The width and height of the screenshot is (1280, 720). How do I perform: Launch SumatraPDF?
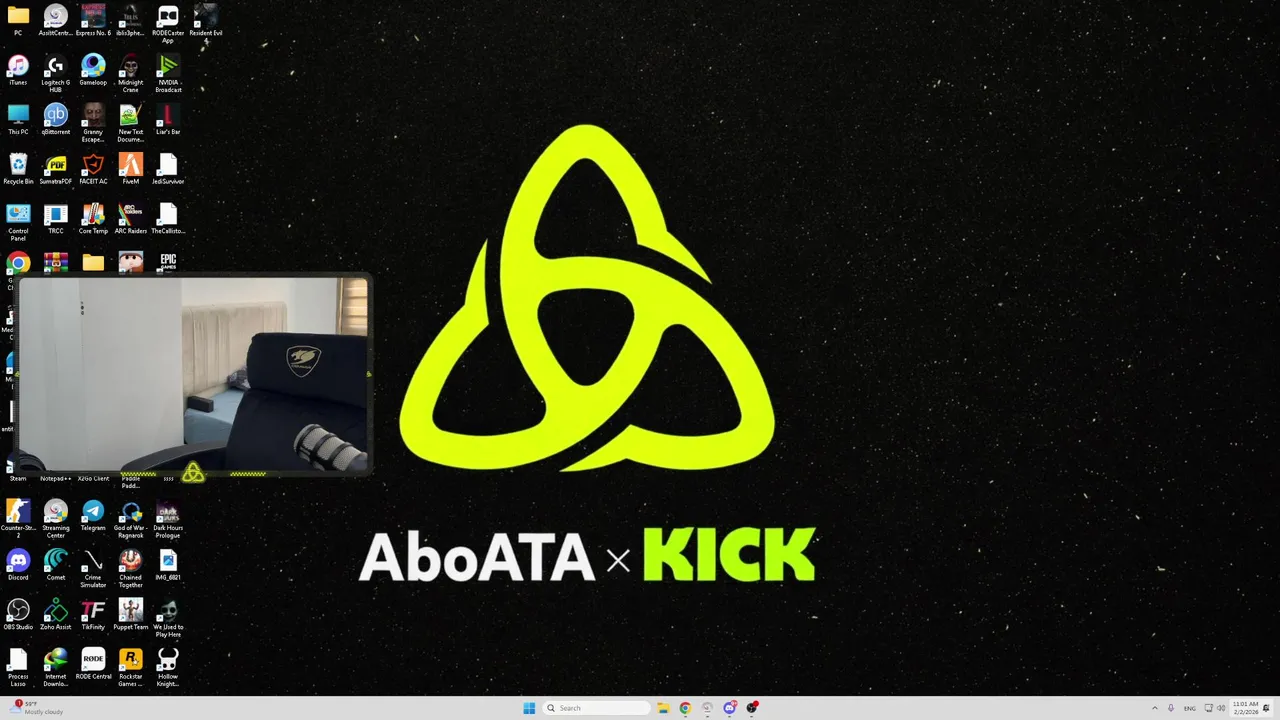pos(56,170)
